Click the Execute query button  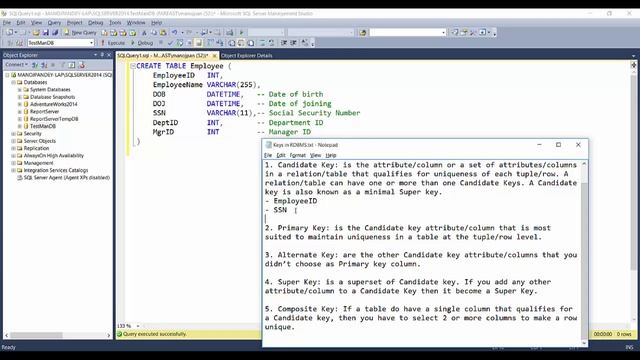[113, 42]
